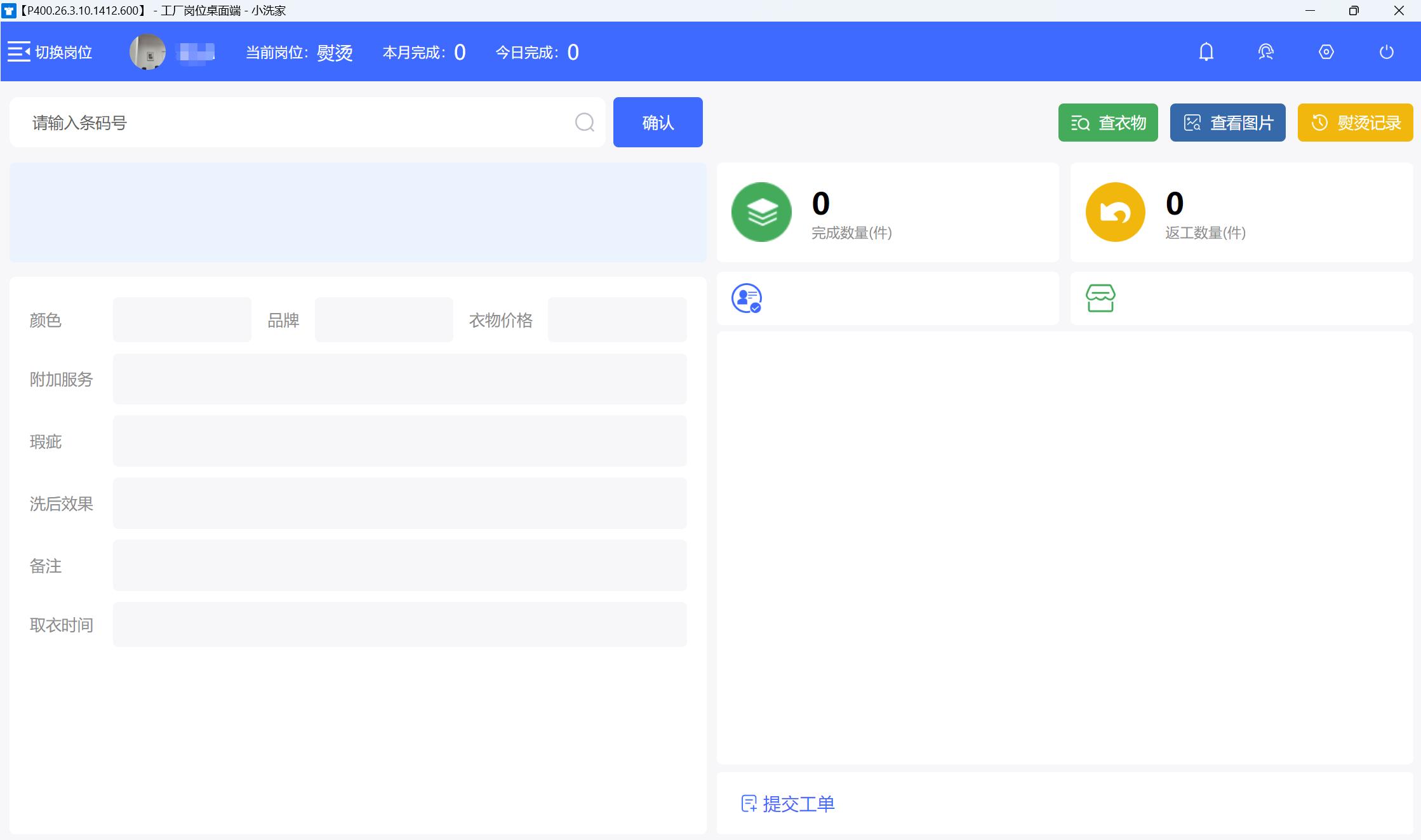Open 查看图片 view pictures button

pyautogui.click(x=1227, y=123)
